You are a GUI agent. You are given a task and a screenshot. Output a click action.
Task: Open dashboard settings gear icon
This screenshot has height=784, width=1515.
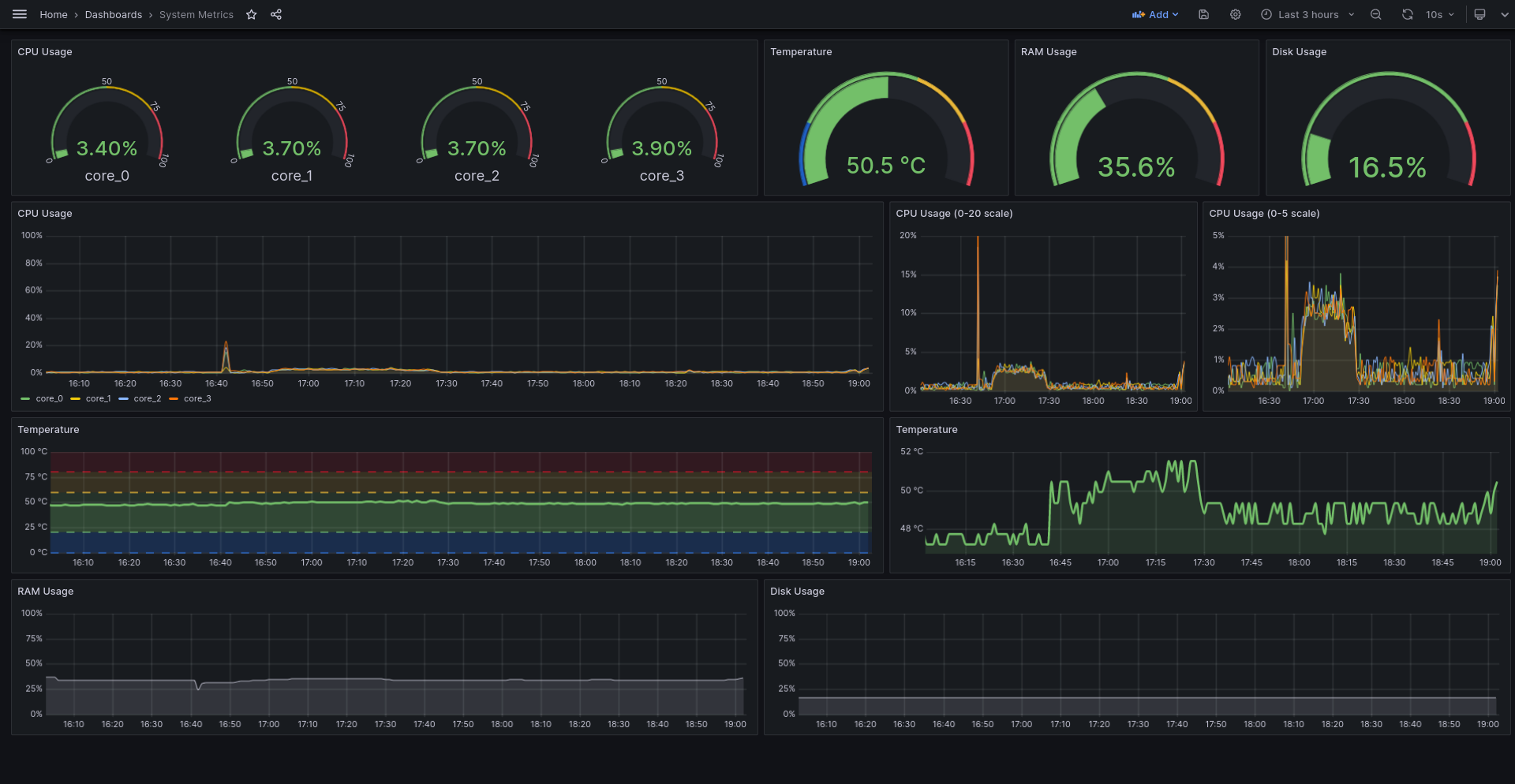pos(1235,14)
